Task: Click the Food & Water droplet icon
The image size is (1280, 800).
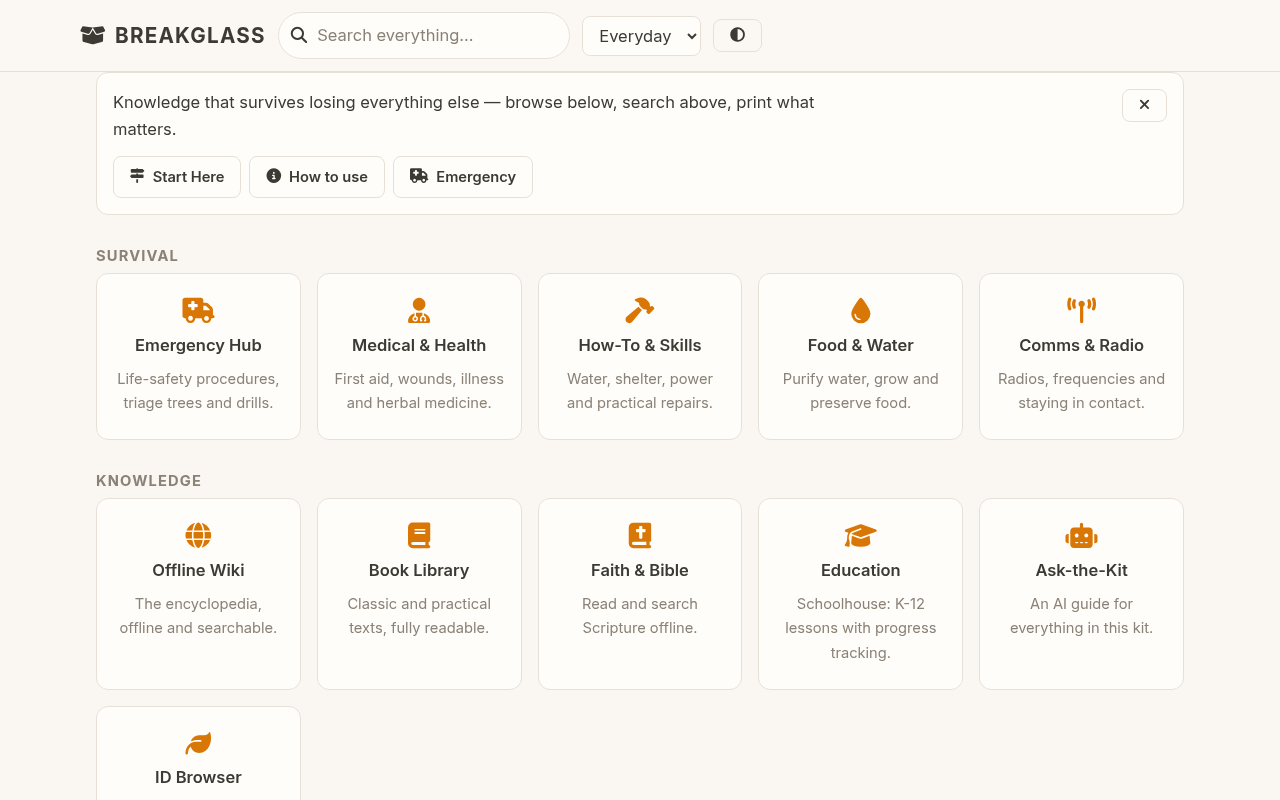Action: point(861,310)
